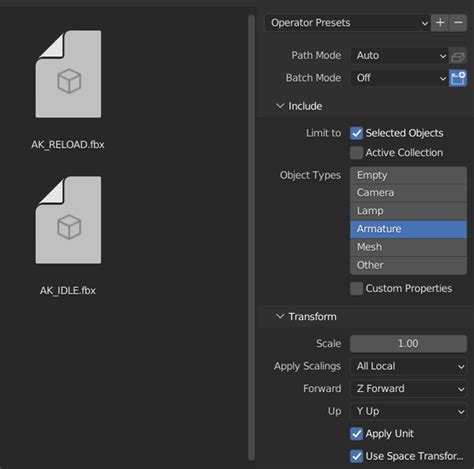Image resolution: width=474 pixels, height=469 pixels.
Task: Deselect Armature in Object Types list
Action: tap(408, 229)
